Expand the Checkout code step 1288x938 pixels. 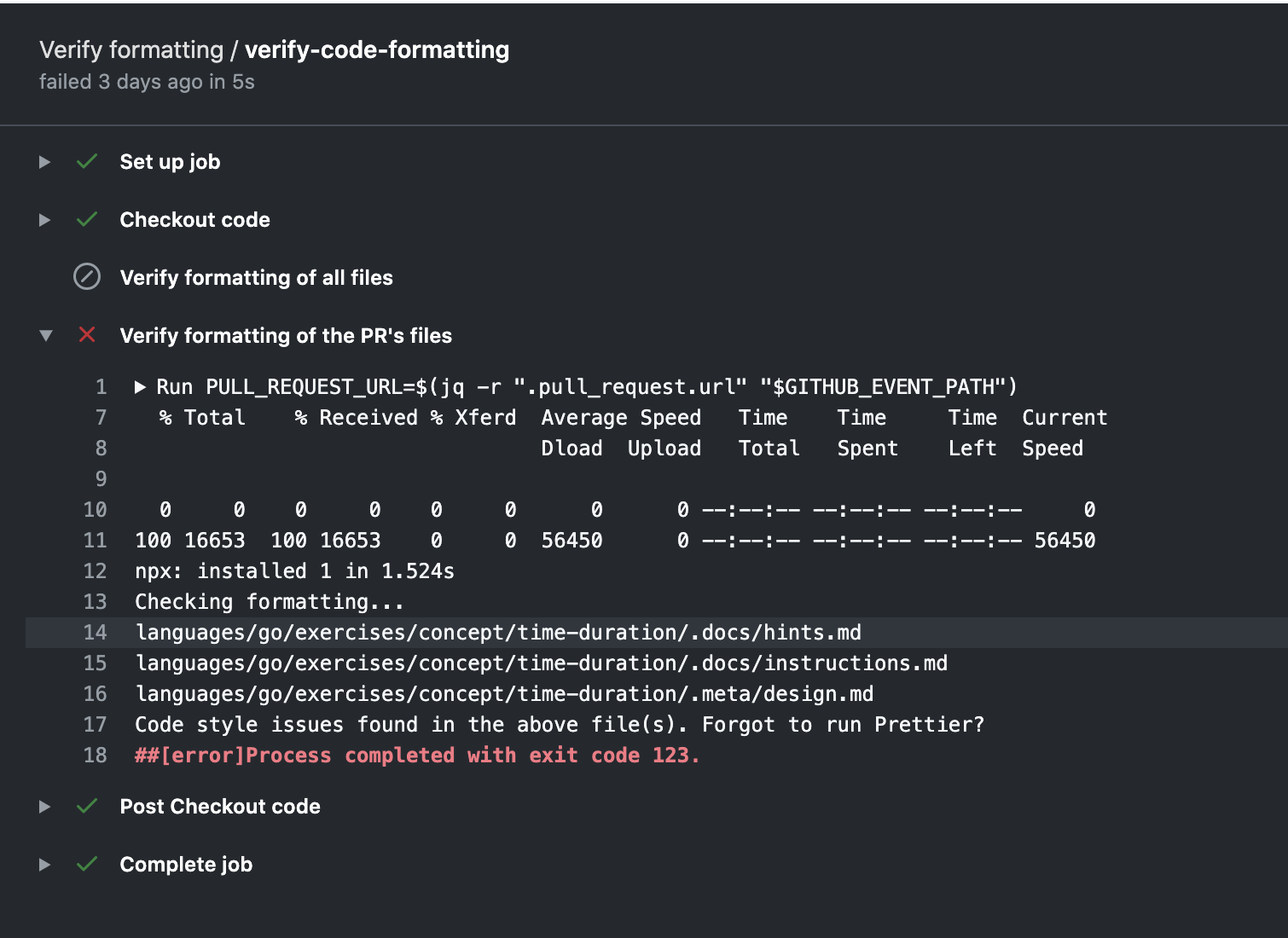pos(44,219)
